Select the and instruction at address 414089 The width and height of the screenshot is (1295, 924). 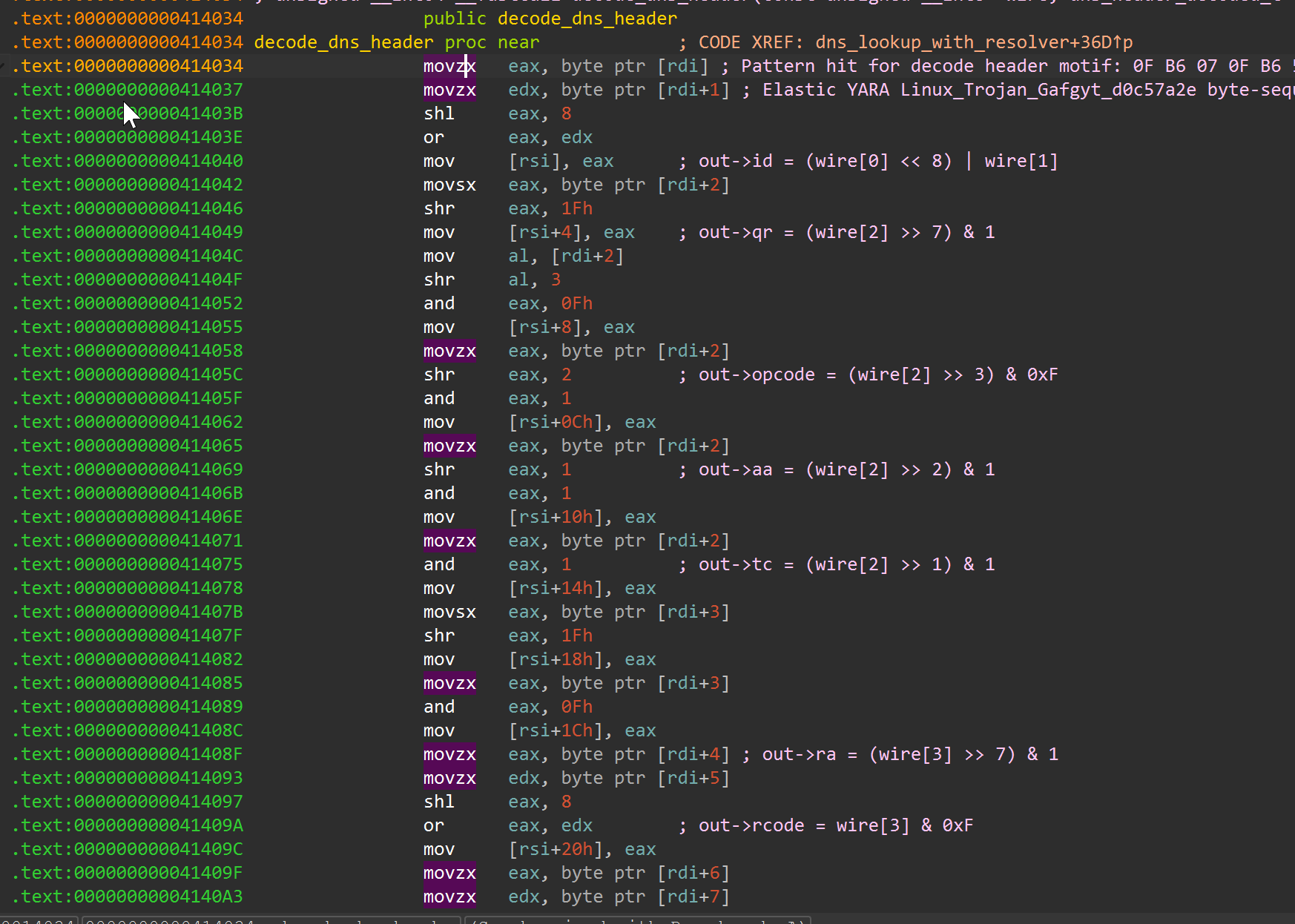(x=438, y=707)
